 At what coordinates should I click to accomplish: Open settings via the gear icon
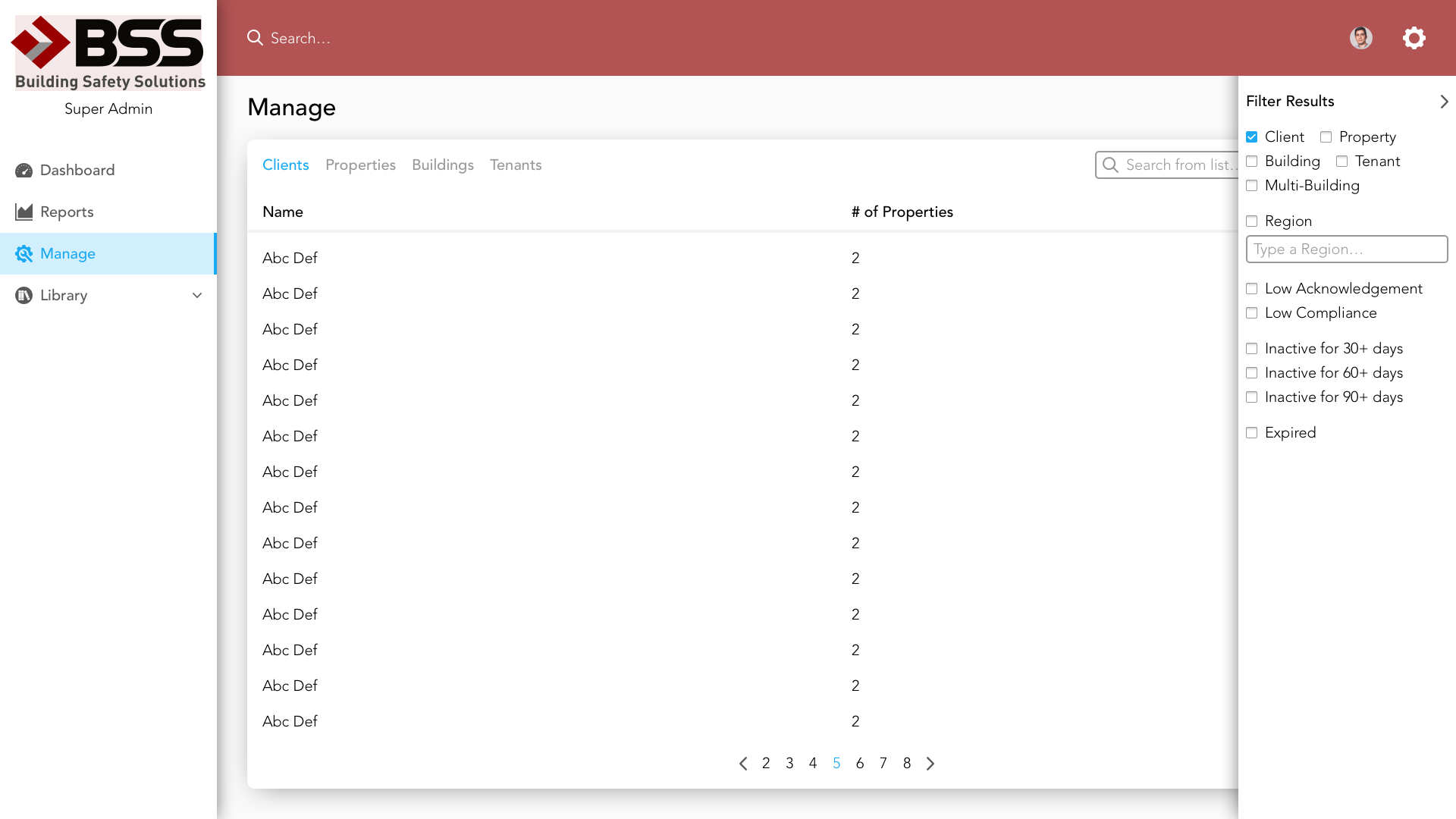(1414, 38)
